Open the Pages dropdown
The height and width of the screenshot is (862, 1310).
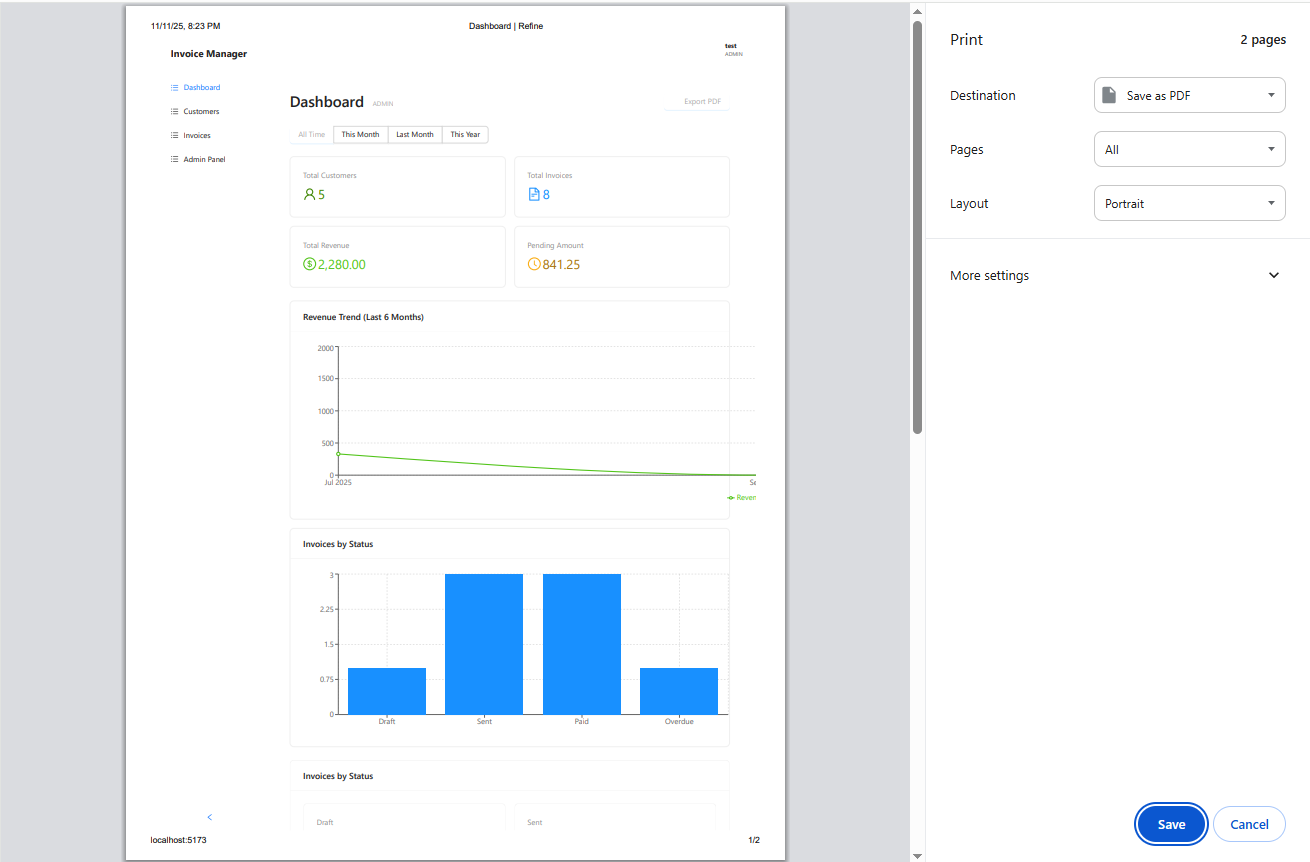point(1189,150)
